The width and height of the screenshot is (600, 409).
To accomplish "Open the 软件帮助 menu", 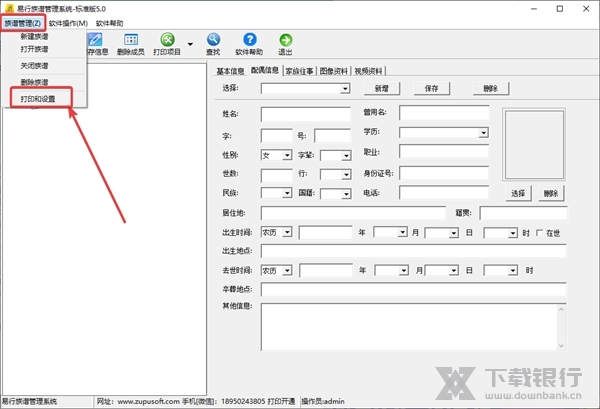I will click(x=109, y=23).
